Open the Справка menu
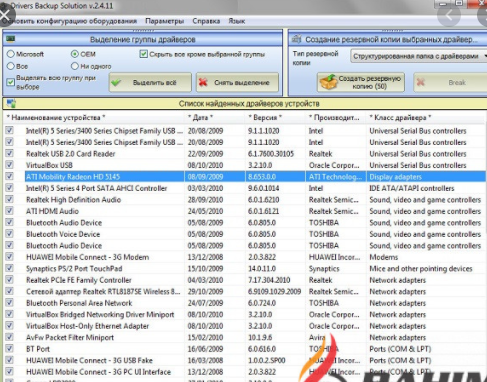487x382 pixels. [x=206, y=21]
